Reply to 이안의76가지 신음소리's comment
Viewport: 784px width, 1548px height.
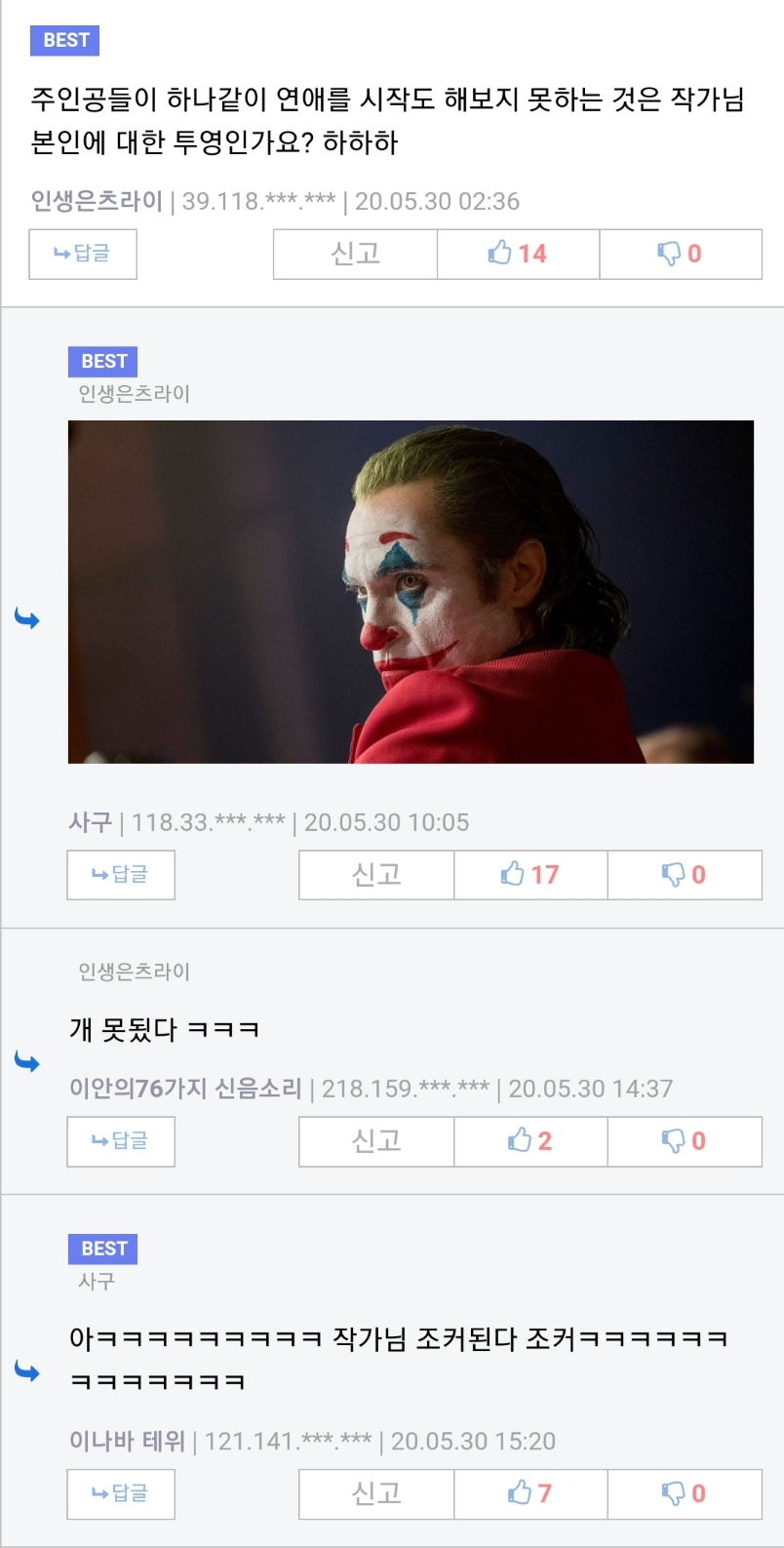click(121, 1141)
